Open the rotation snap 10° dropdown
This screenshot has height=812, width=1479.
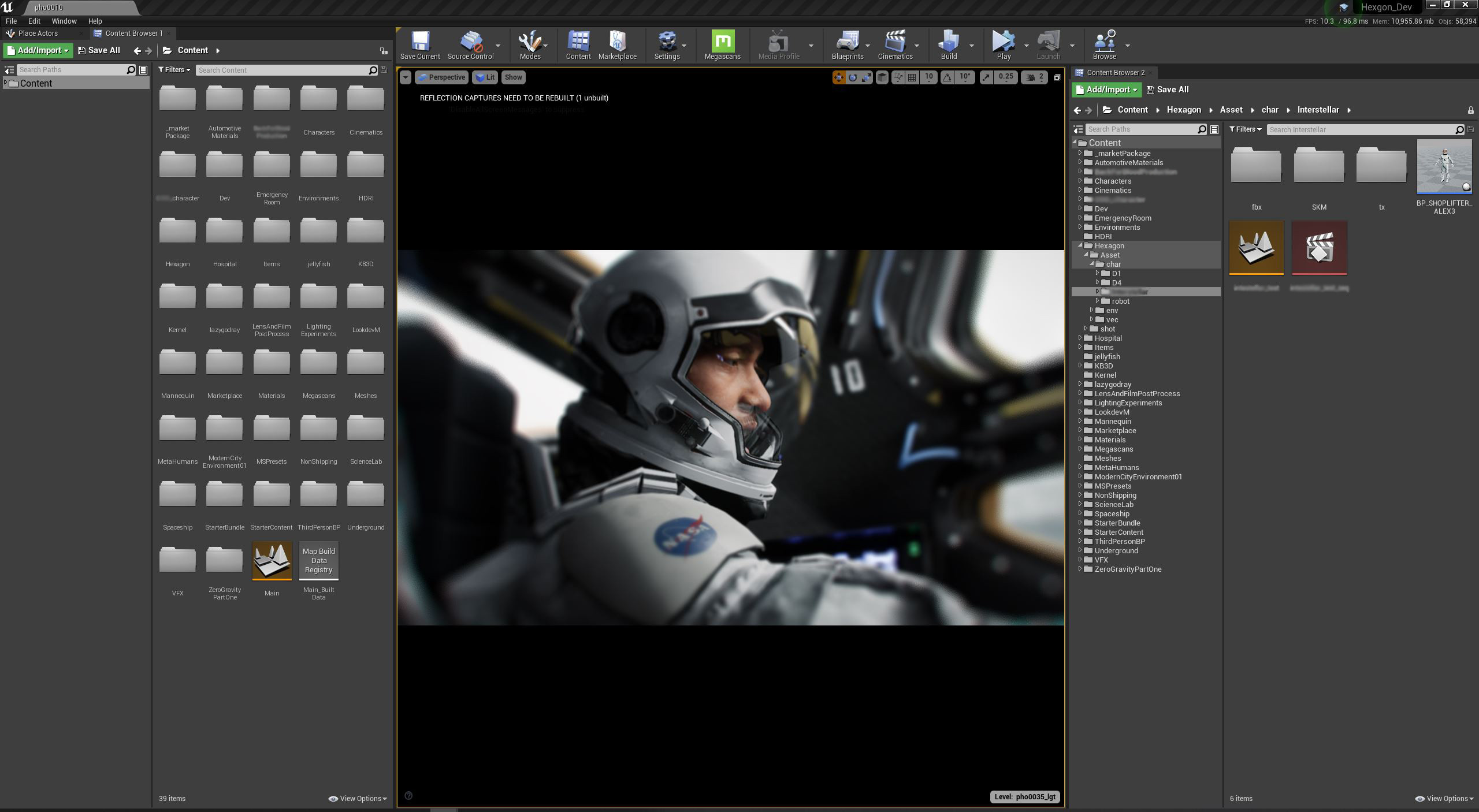(x=965, y=77)
